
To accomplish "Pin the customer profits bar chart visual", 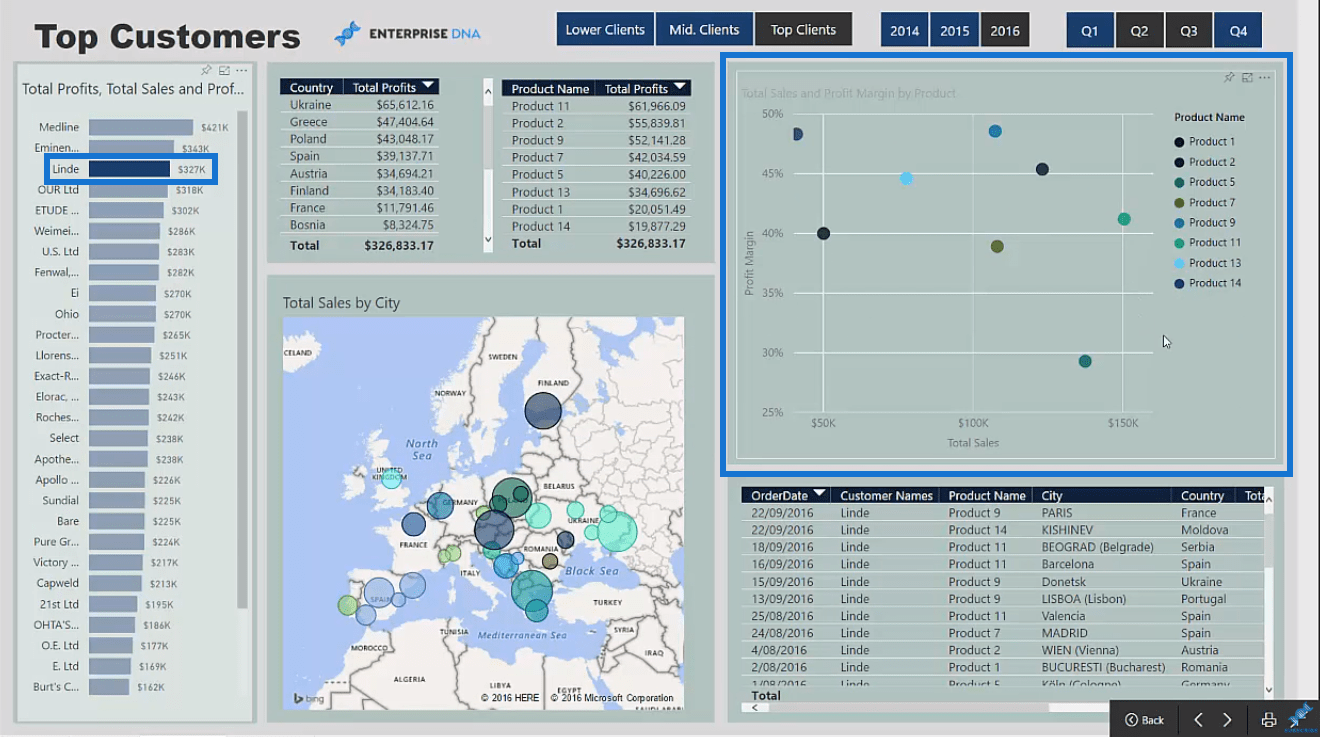I will click(206, 70).
